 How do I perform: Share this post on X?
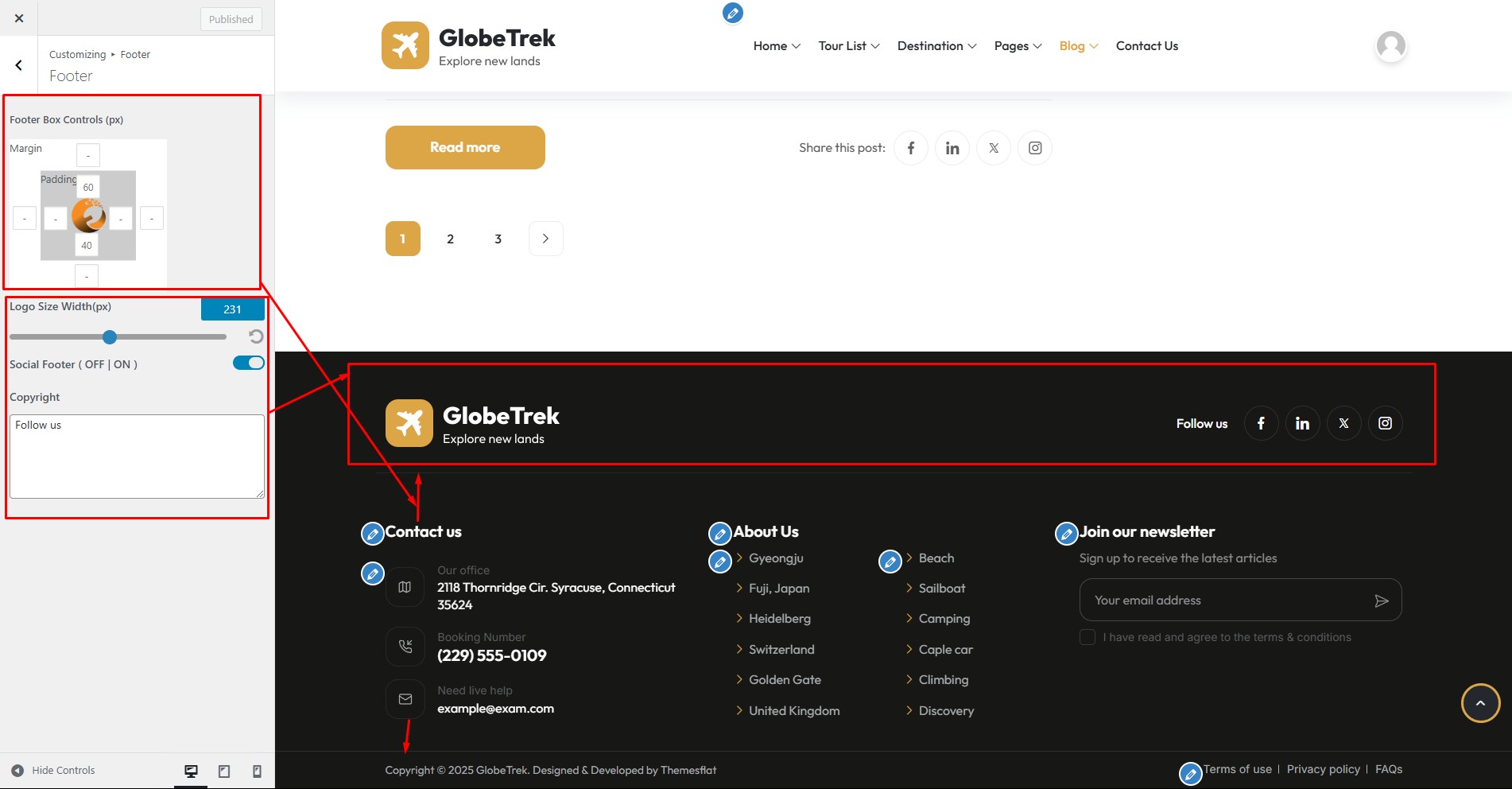click(994, 148)
